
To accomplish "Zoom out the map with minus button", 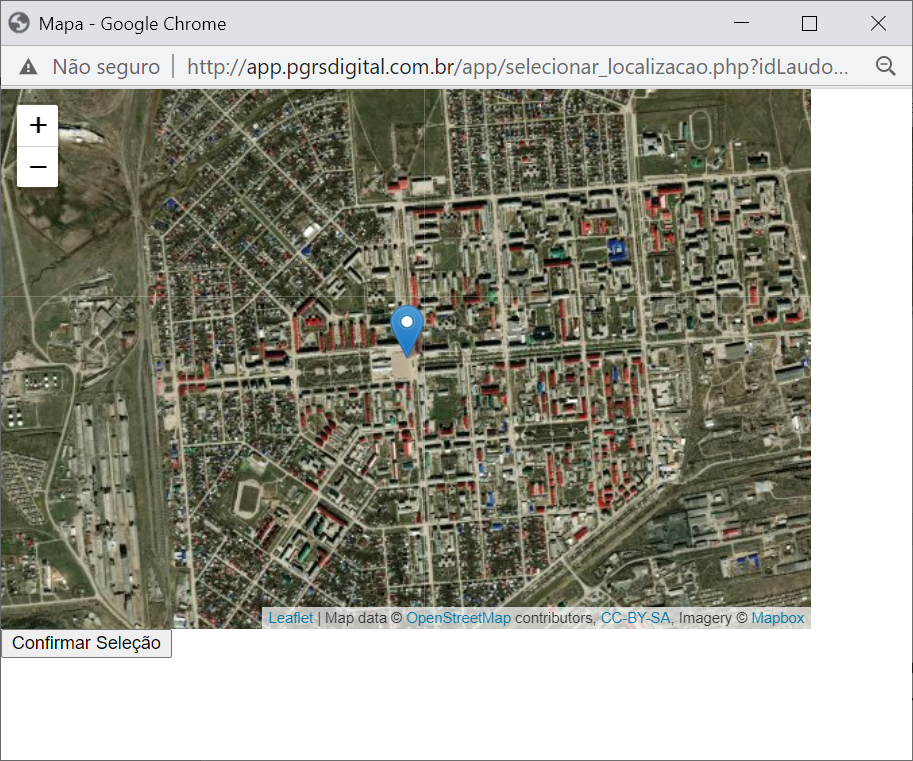I will pos(38,167).
